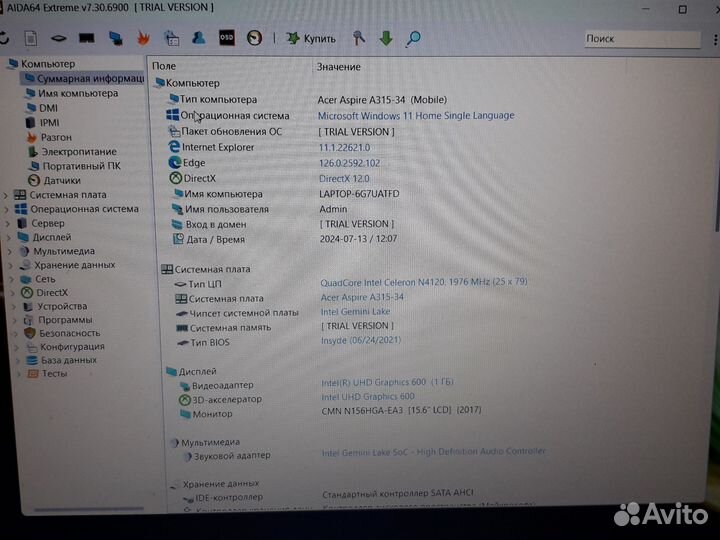Expand the Сервер tree node
Image resolution: width=720 pixels, height=540 pixels.
[8, 224]
